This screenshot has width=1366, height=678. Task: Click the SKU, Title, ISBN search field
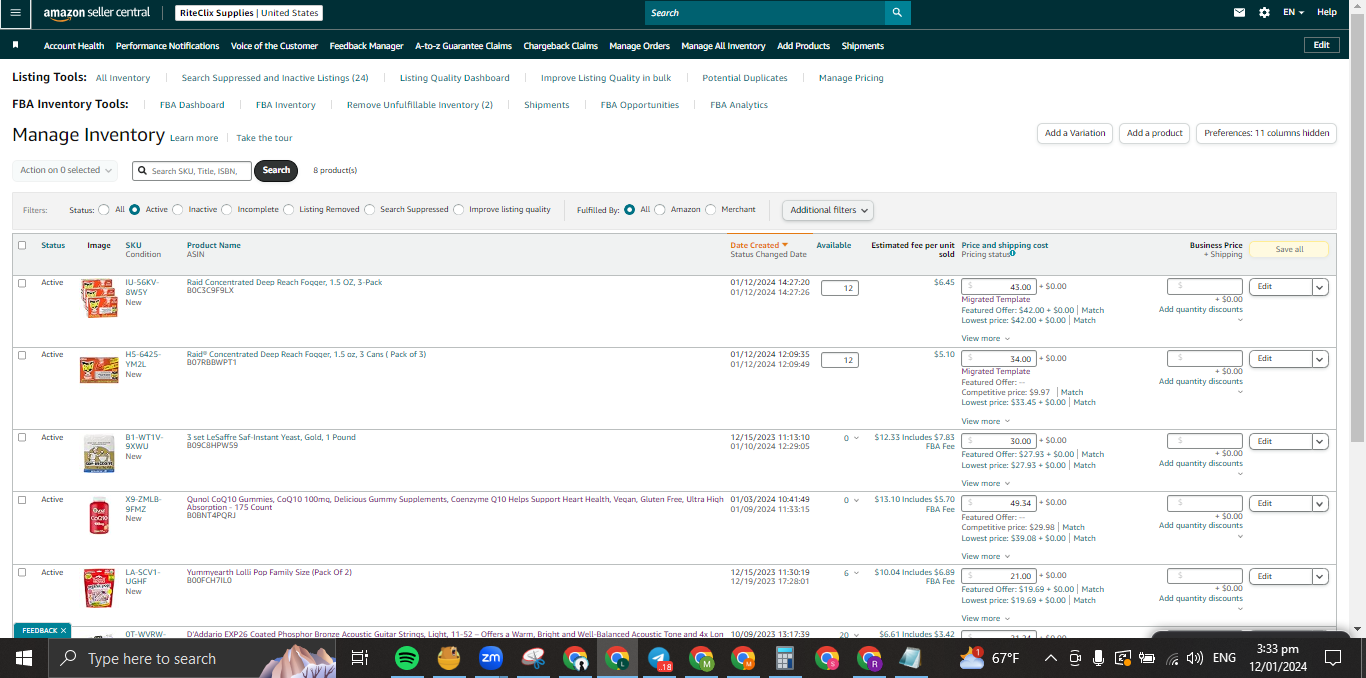[x=192, y=171]
